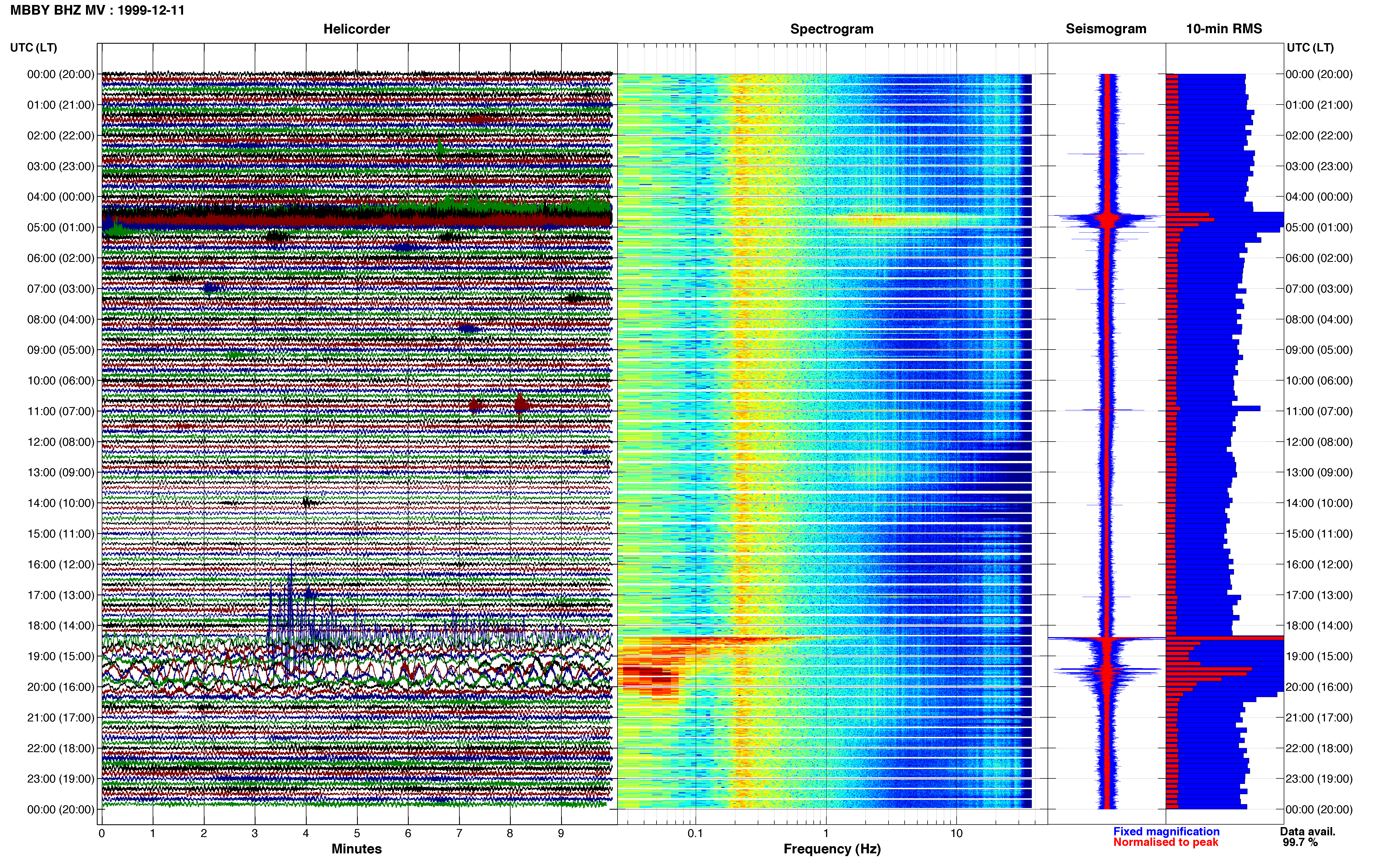Click left time label '02:00 (22:00)'
This screenshot has width=1388, height=868.
pyautogui.click(x=61, y=135)
